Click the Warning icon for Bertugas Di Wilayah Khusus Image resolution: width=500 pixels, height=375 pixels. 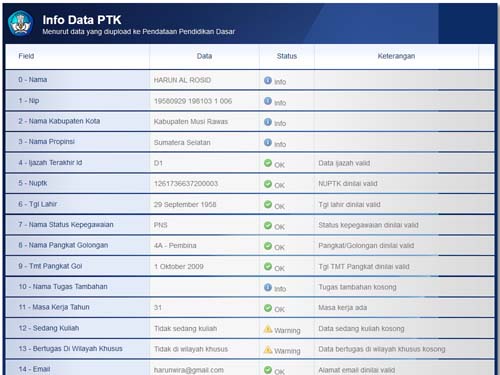tap(268, 350)
